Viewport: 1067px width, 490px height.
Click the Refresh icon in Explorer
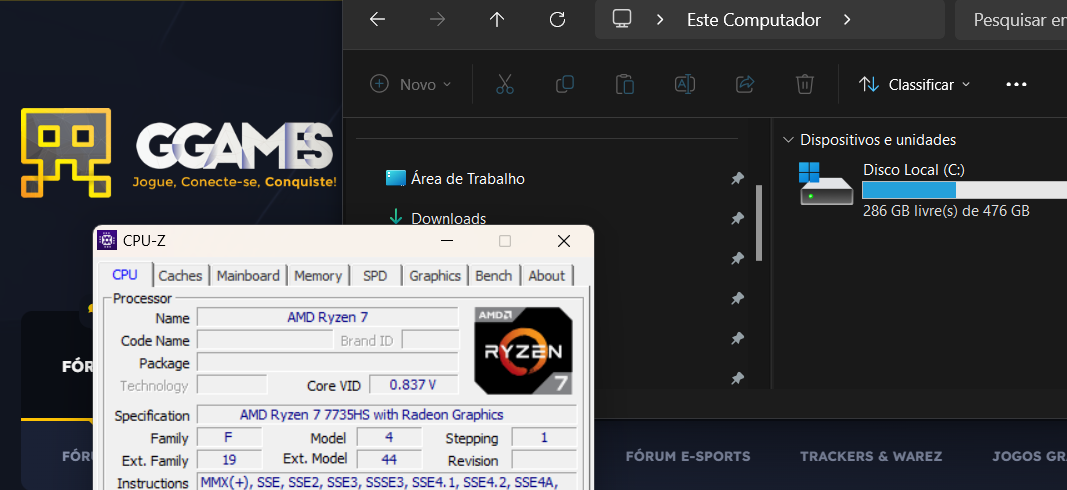pos(558,20)
